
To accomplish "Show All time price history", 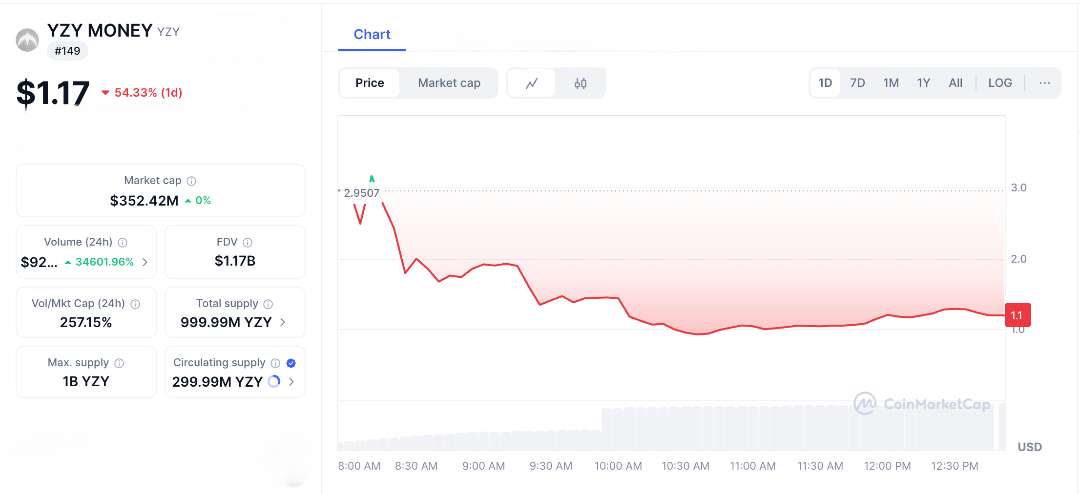I will pos(955,83).
